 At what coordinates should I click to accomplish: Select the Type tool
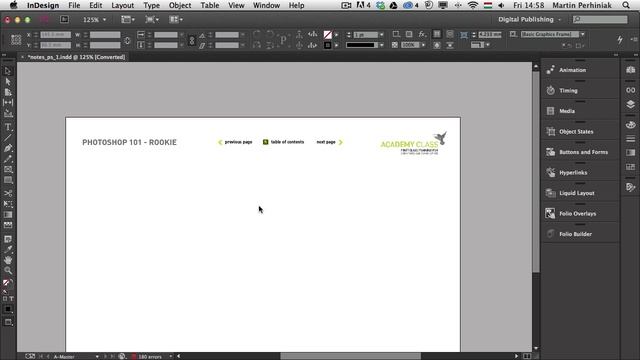(8, 127)
